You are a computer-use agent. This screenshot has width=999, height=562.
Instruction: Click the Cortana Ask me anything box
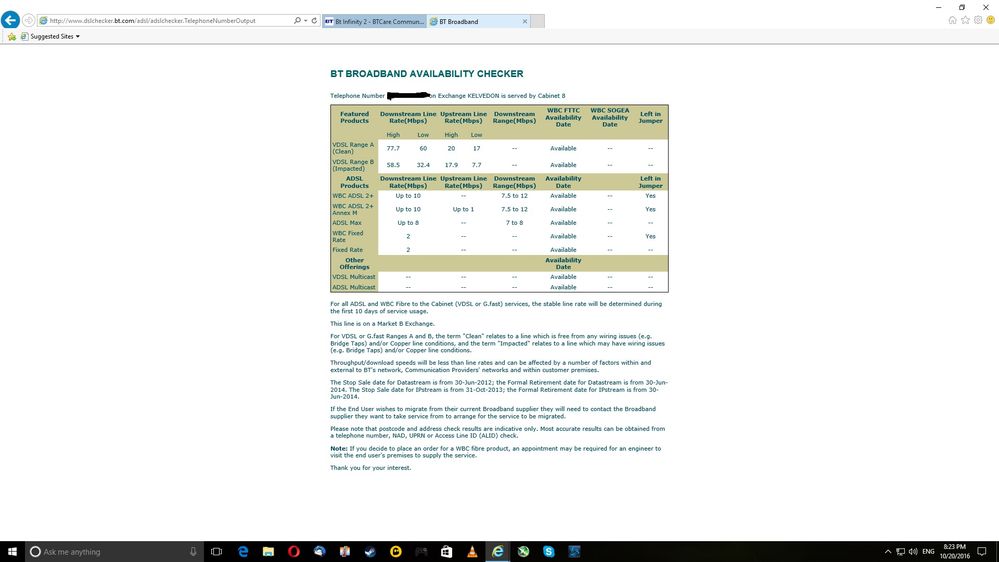pos(115,552)
